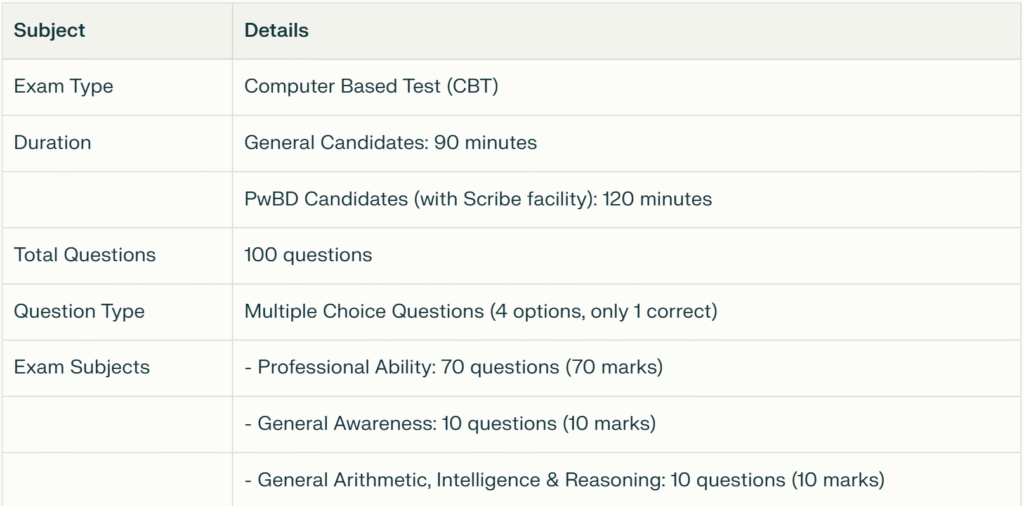Click Computer Based Test (CBT) cell

click(371, 86)
